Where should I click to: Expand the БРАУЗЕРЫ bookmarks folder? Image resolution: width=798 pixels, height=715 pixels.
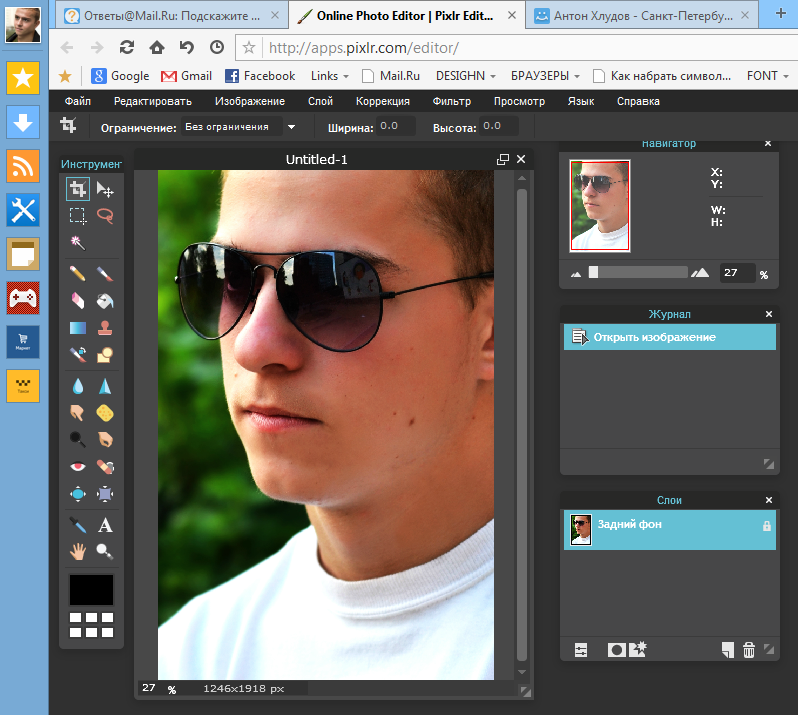coord(545,76)
